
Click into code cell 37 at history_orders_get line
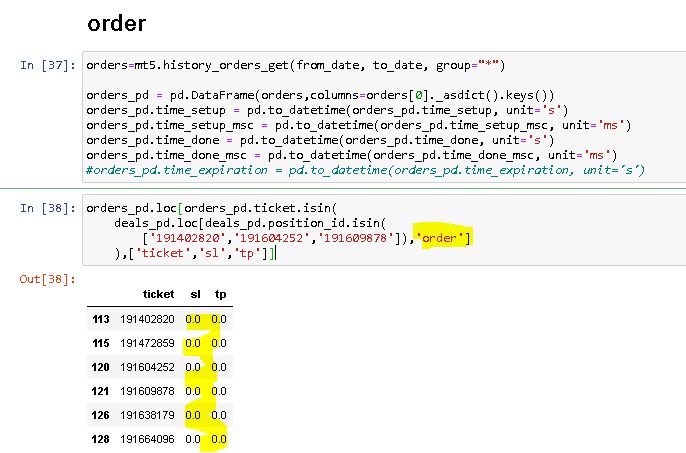[x=296, y=65]
